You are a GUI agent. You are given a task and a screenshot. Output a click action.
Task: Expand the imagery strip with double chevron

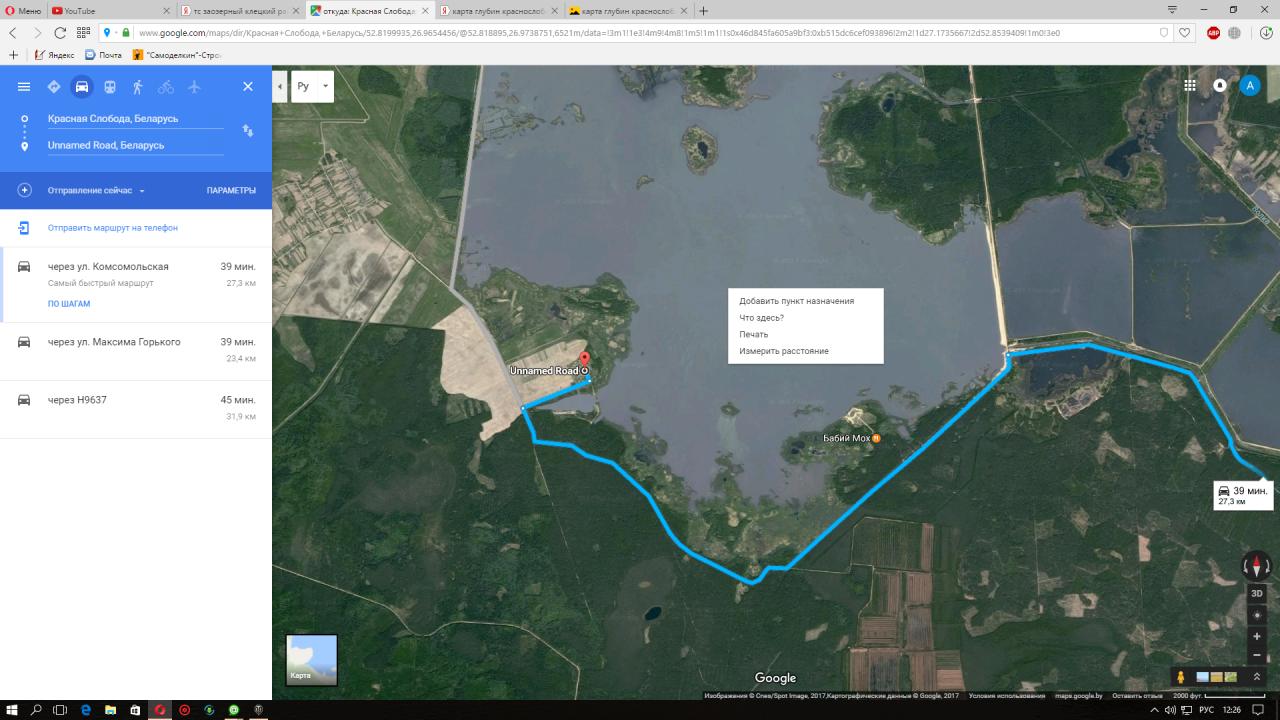click(x=1257, y=677)
